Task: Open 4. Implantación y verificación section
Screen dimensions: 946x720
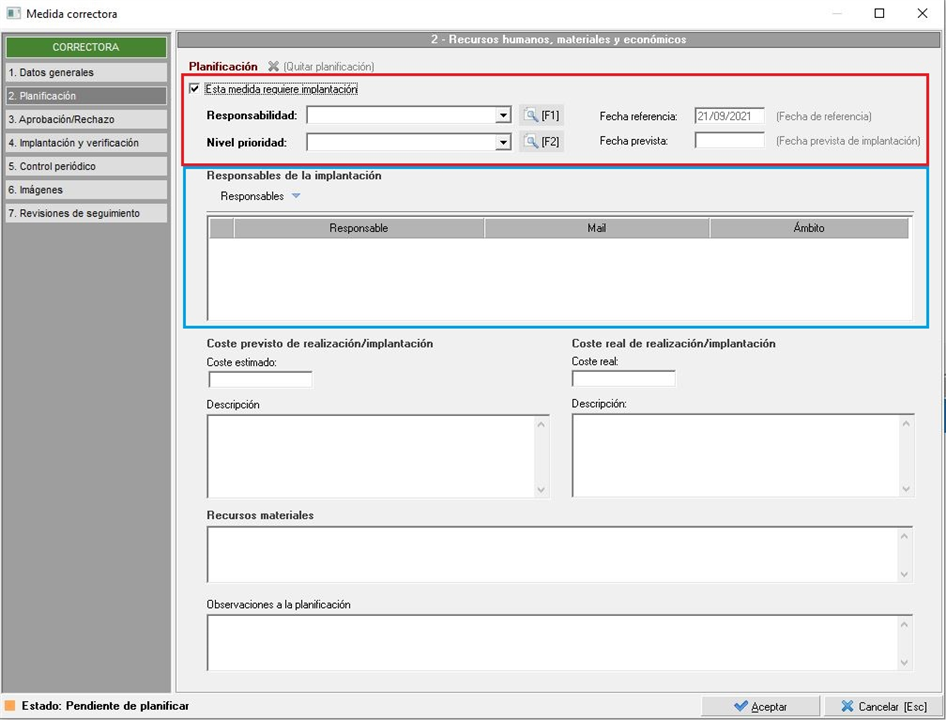Action: tap(85, 143)
